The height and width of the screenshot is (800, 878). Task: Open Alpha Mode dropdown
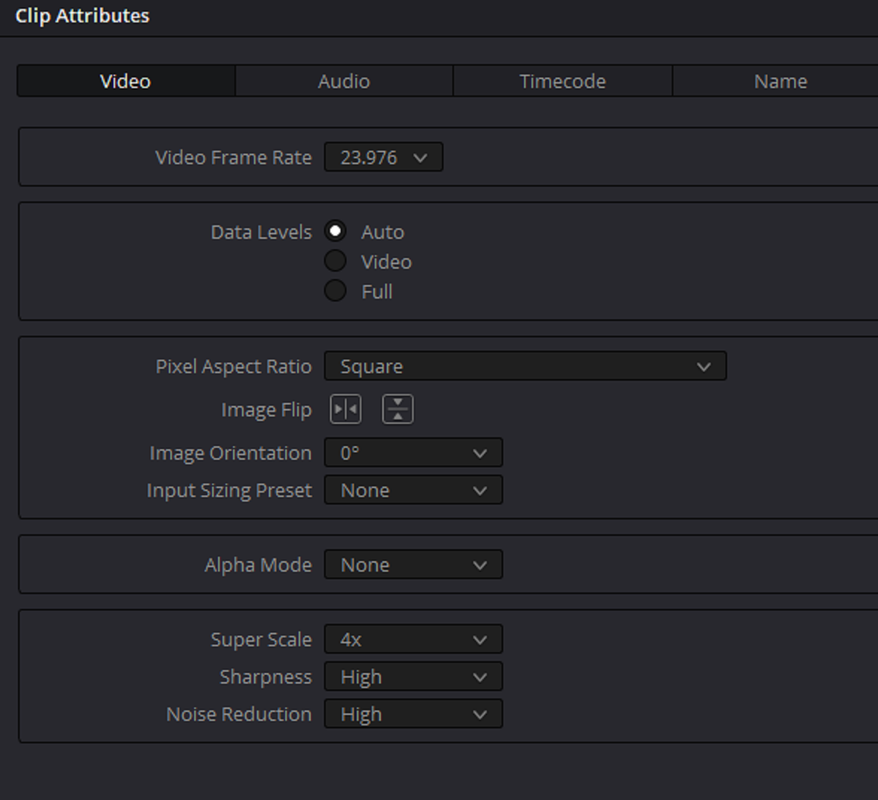tap(413, 564)
